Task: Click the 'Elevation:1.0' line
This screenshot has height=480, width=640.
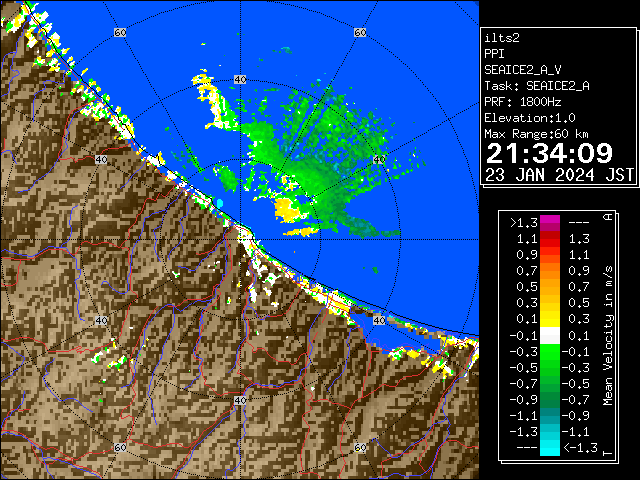Action: 530,118
